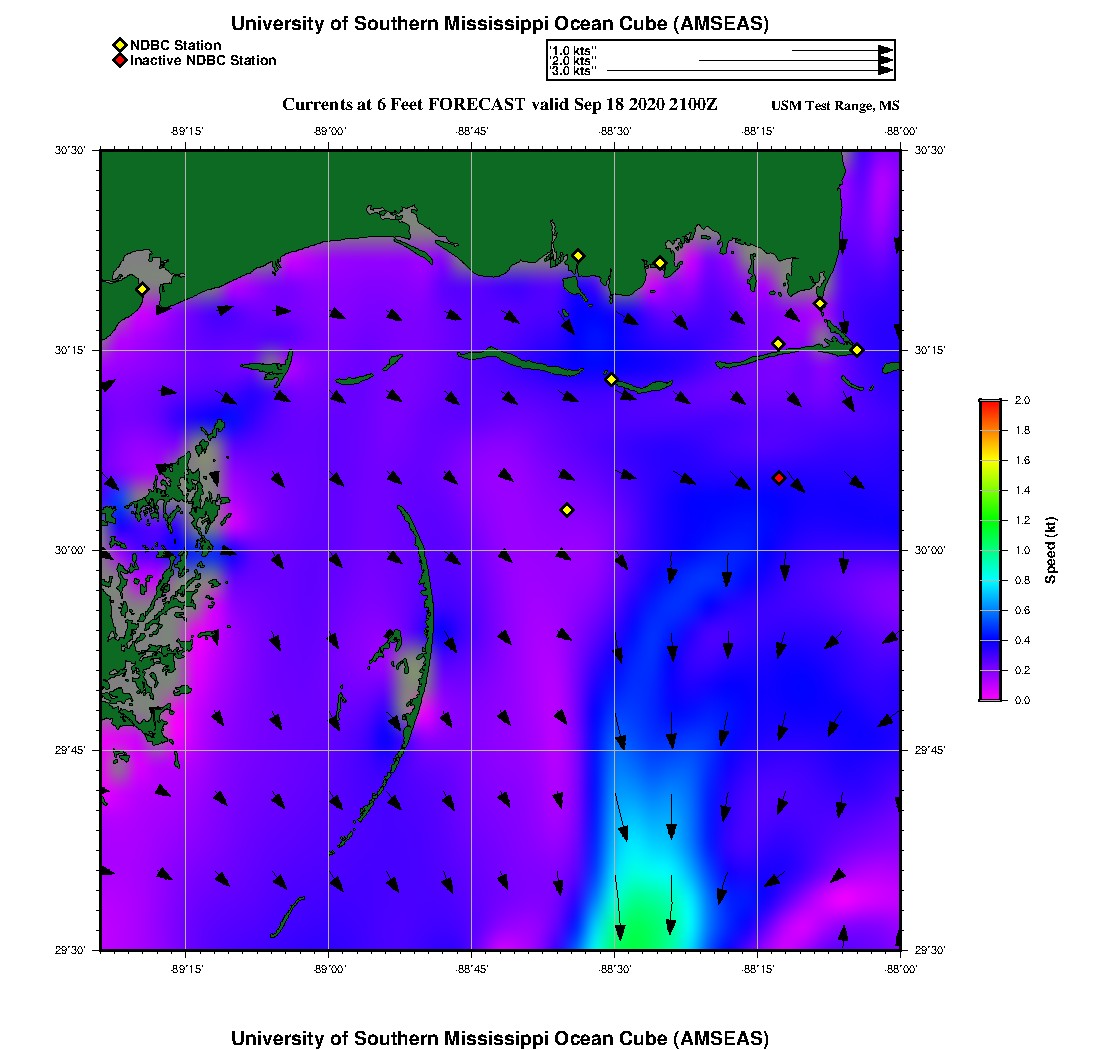Select the yellow station marker on the barrier island at 88°30'
The image size is (1100, 1050).
point(611,379)
